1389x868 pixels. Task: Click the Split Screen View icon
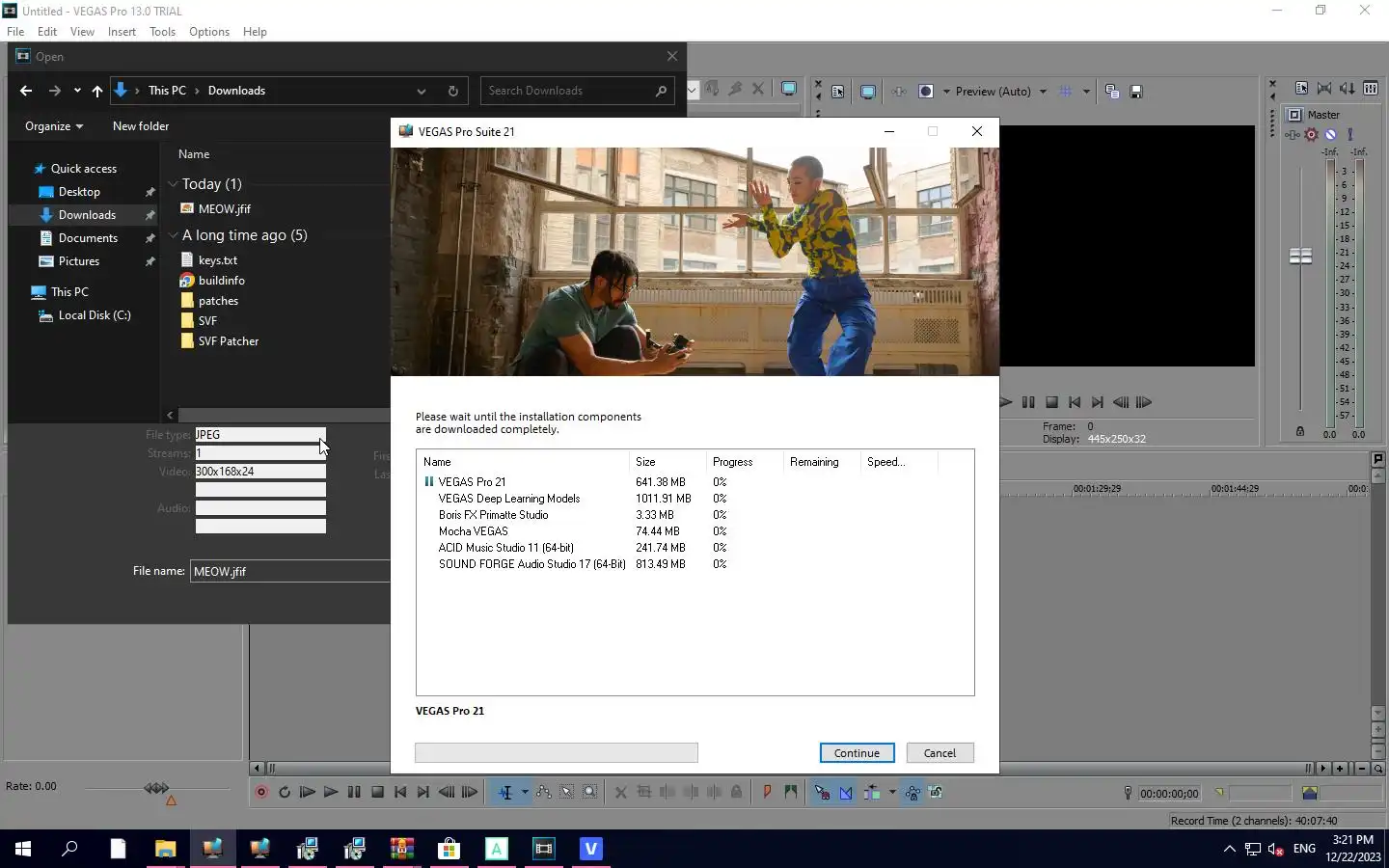click(x=926, y=92)
